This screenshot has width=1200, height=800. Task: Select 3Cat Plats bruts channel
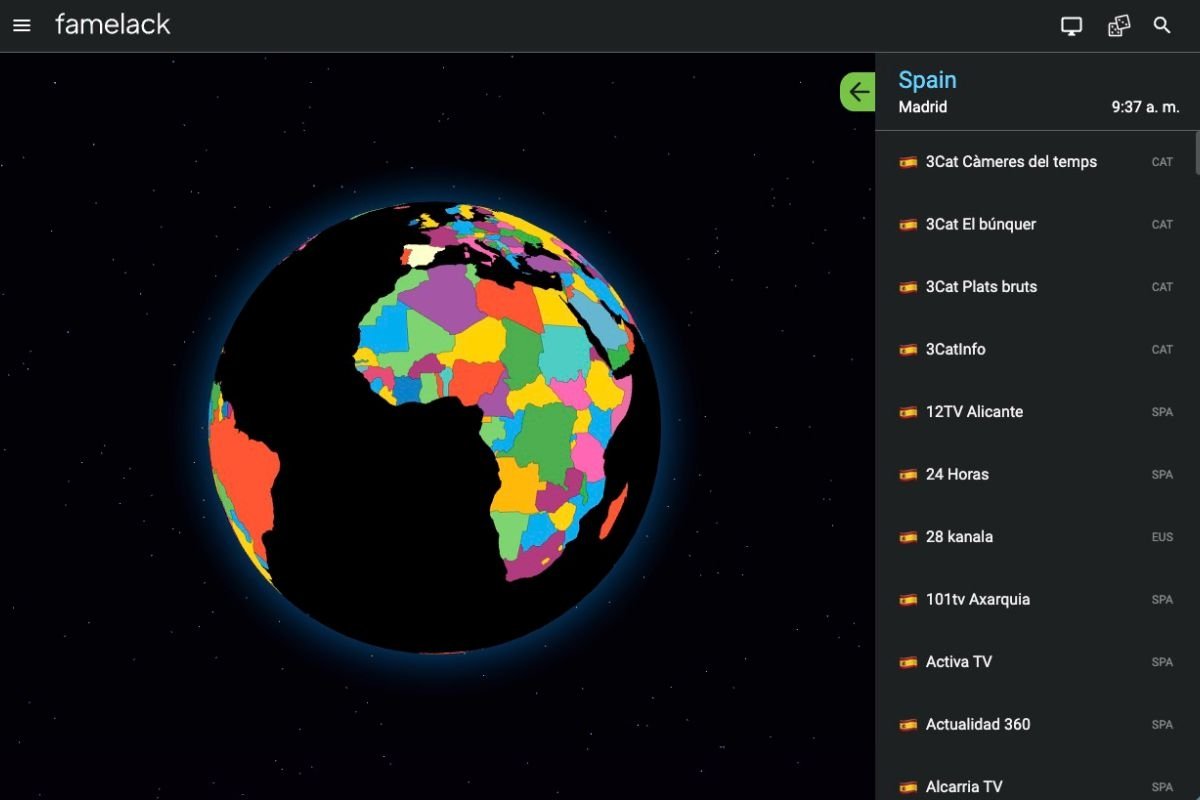[981, 287]
